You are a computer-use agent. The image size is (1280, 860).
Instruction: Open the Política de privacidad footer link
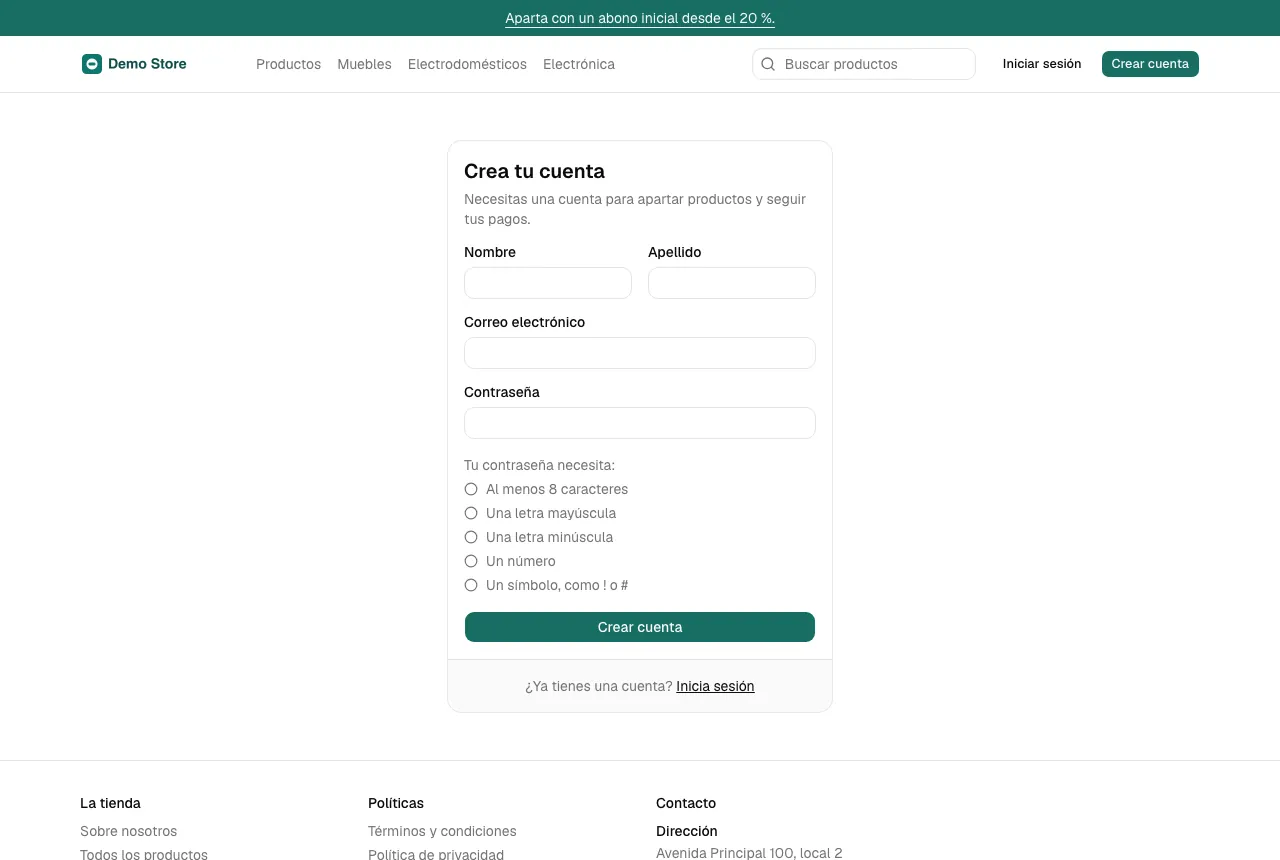click(x=436, y=854)
